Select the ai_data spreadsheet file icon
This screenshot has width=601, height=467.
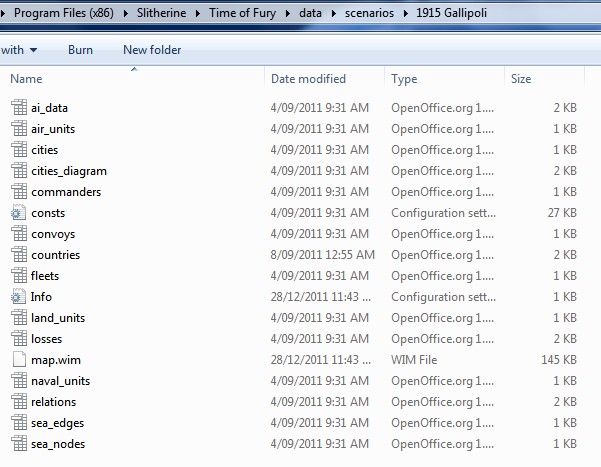click(x=19, y=108)
